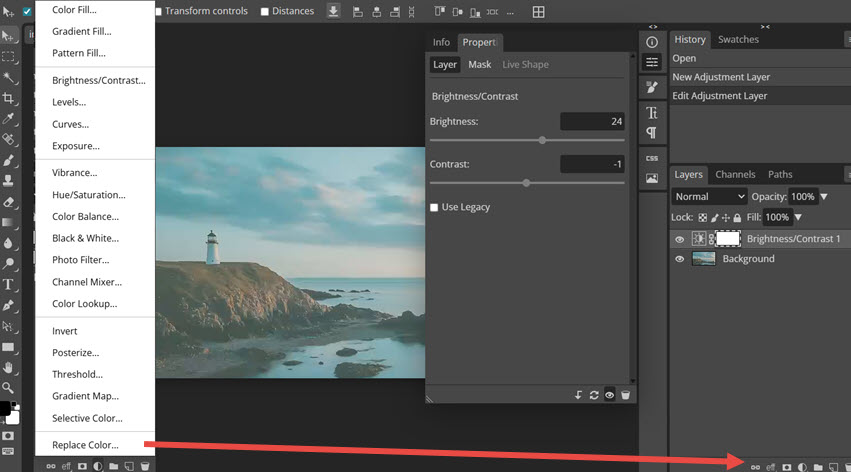Open the Info panel from the icon strip

pyautogui.click(x=652, y=42)
